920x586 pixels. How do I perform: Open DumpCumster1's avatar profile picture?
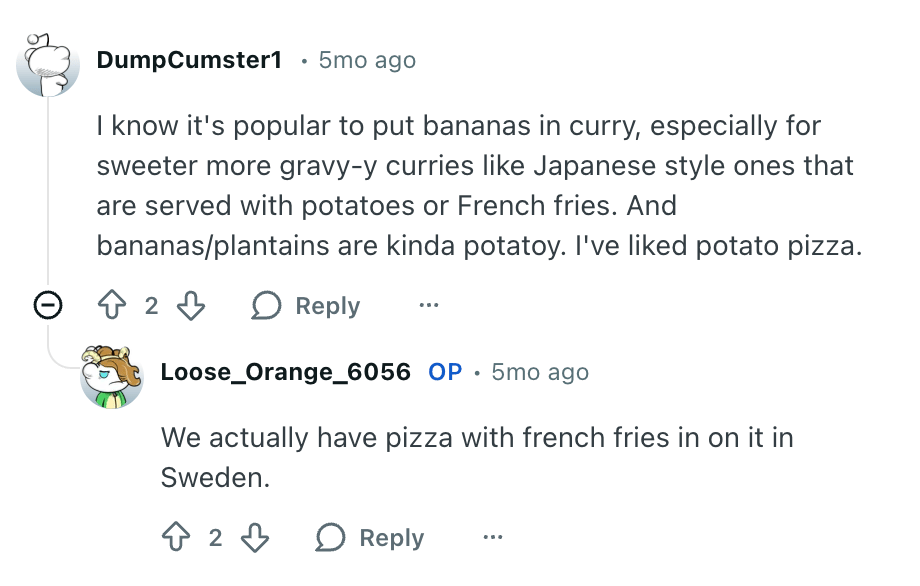coord(48,65)
